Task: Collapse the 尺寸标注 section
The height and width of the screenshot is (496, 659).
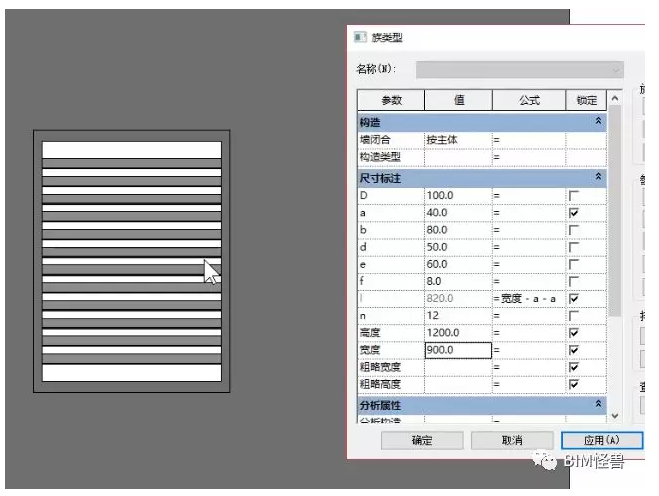Action: coord(598,176)
